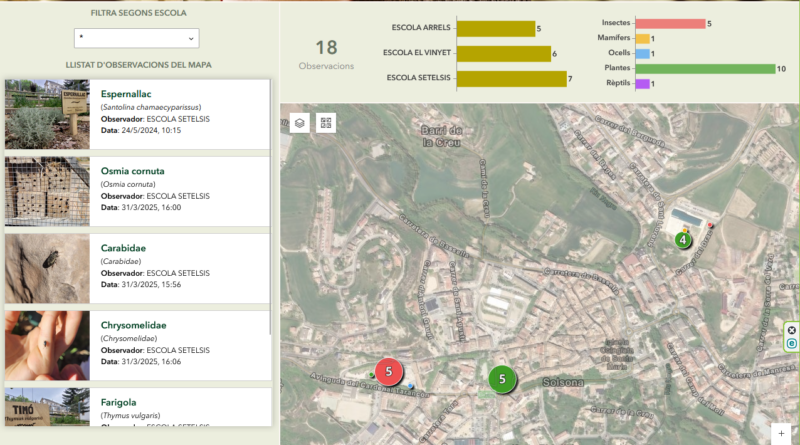Image resolution: width=800 pixels, height=445 pixels.
Task: Open the school filter dropdown
Action: 137,38
